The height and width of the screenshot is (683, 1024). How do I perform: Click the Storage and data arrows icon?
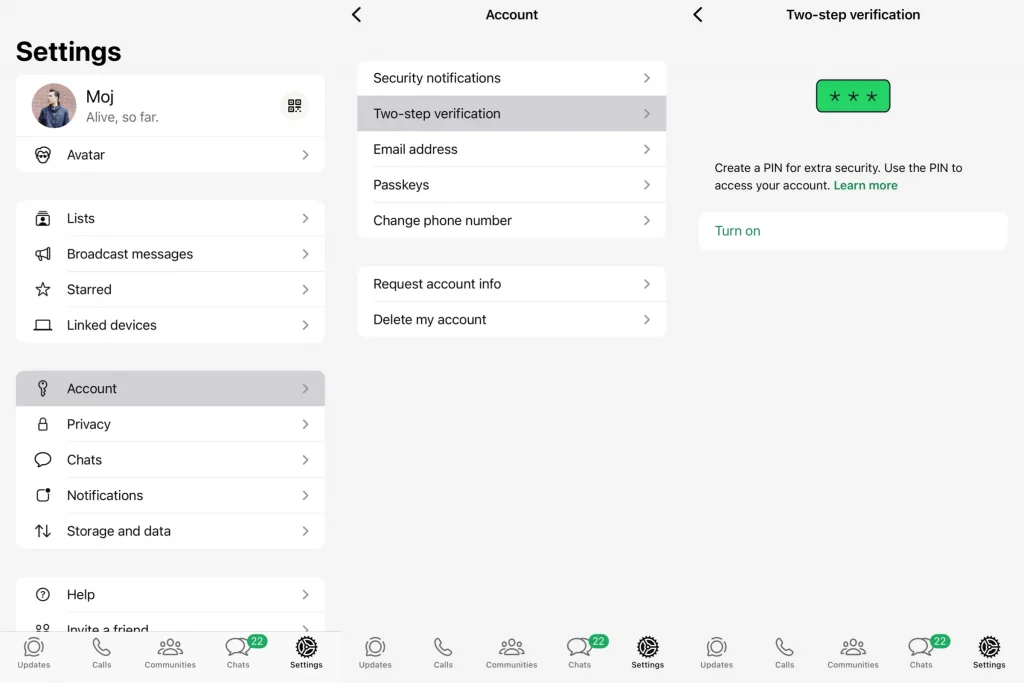pos(43,531)
